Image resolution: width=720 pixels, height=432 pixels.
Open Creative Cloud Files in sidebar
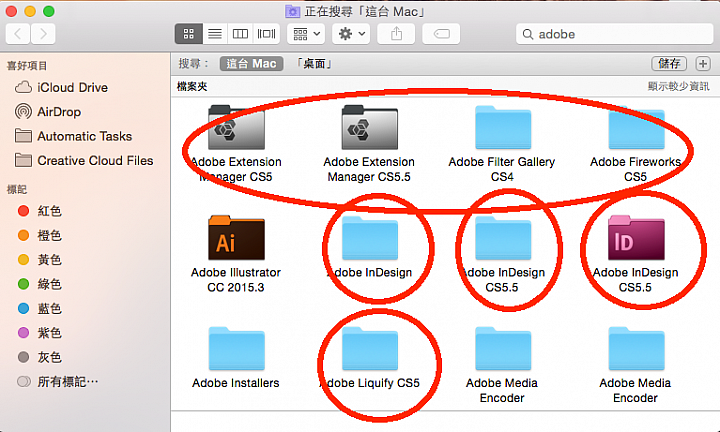(x=84, y=160)
